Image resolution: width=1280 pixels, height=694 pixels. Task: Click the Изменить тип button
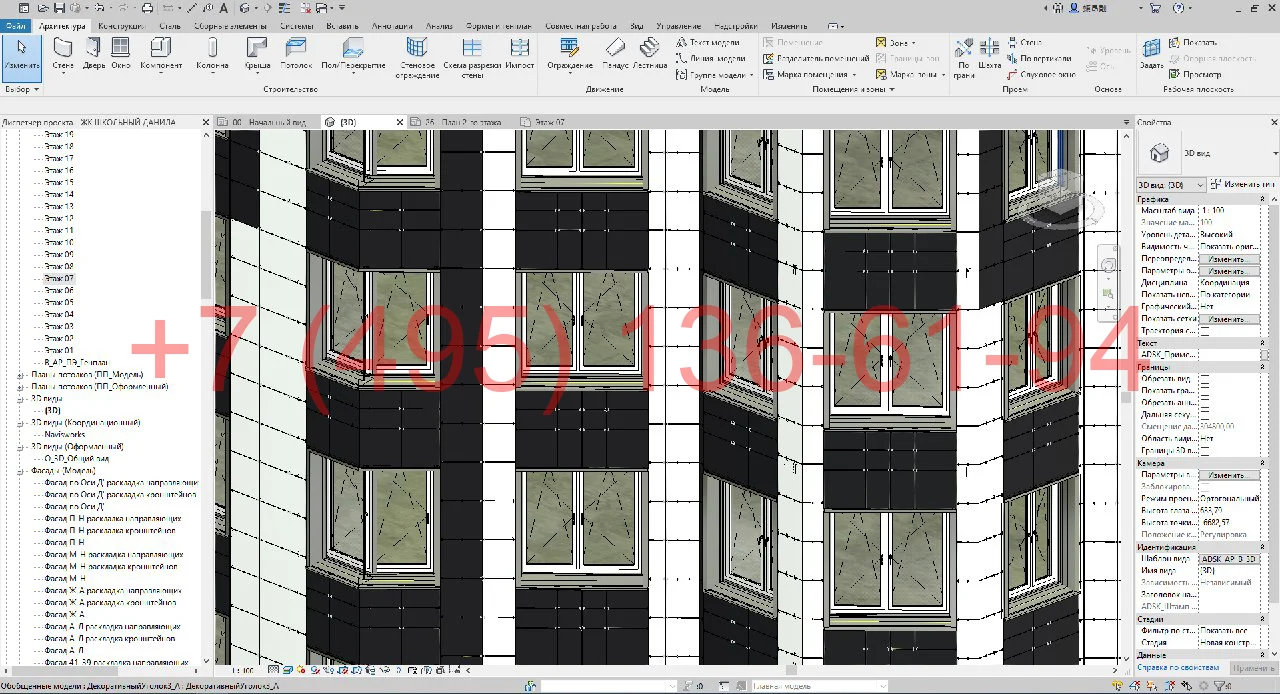pos(1243,185)
